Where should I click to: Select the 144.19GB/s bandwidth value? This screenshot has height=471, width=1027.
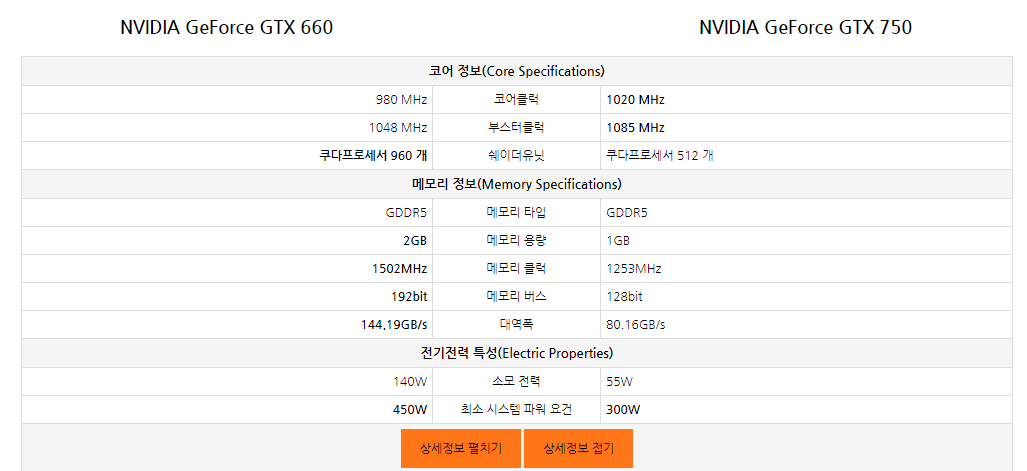394,324
